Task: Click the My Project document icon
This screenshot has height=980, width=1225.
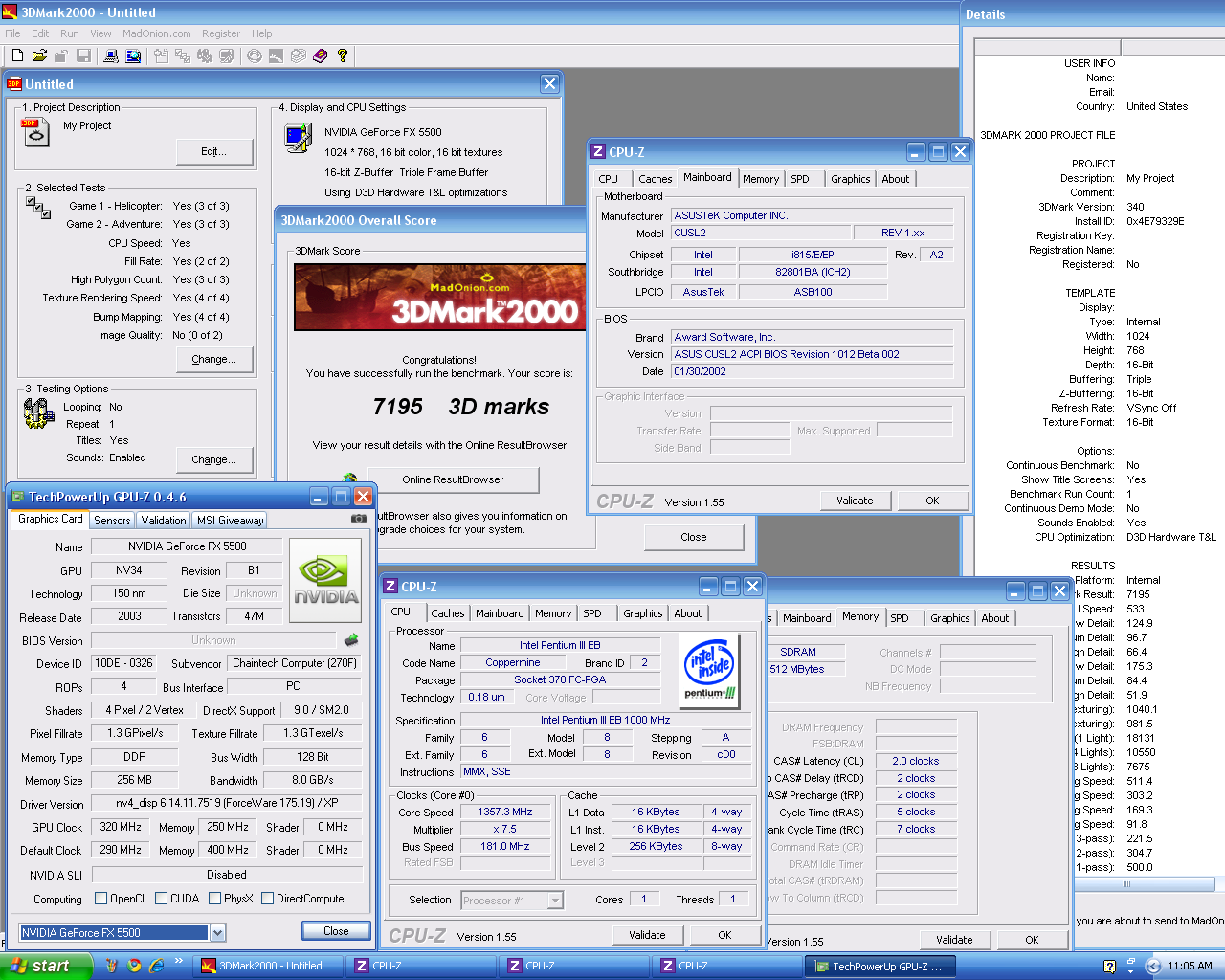Action: [35, 132]
